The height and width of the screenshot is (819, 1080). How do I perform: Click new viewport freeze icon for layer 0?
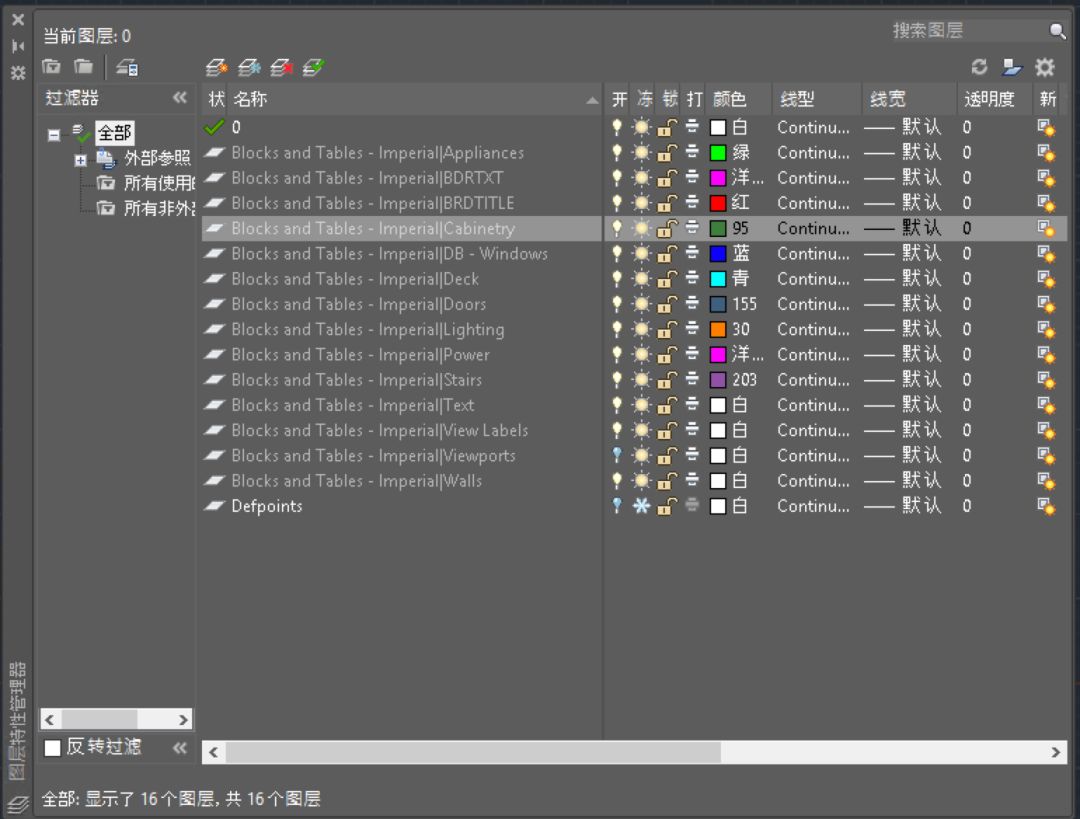click(x=1046, y=127)
